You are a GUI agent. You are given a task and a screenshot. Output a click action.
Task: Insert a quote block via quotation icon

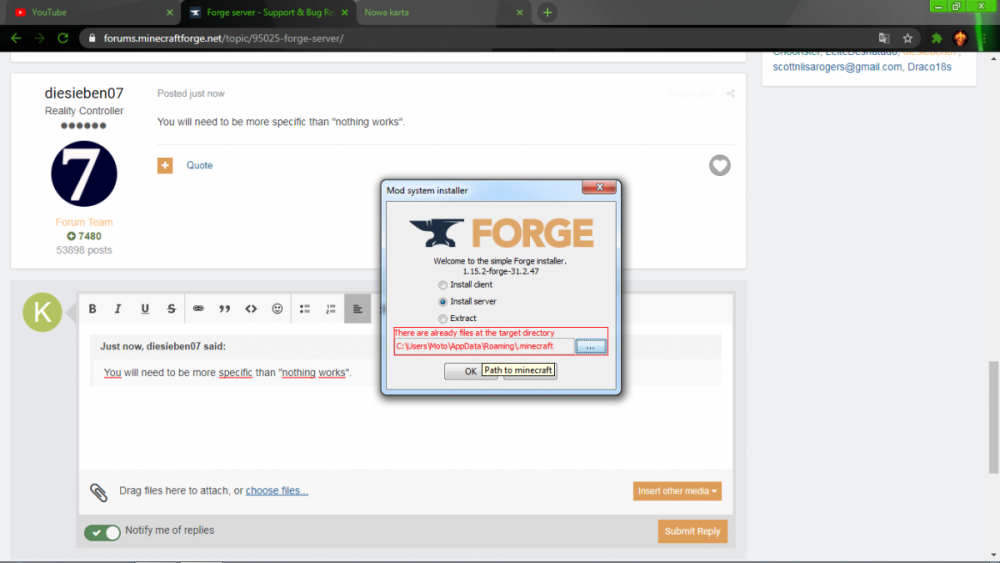click(225, 309)
